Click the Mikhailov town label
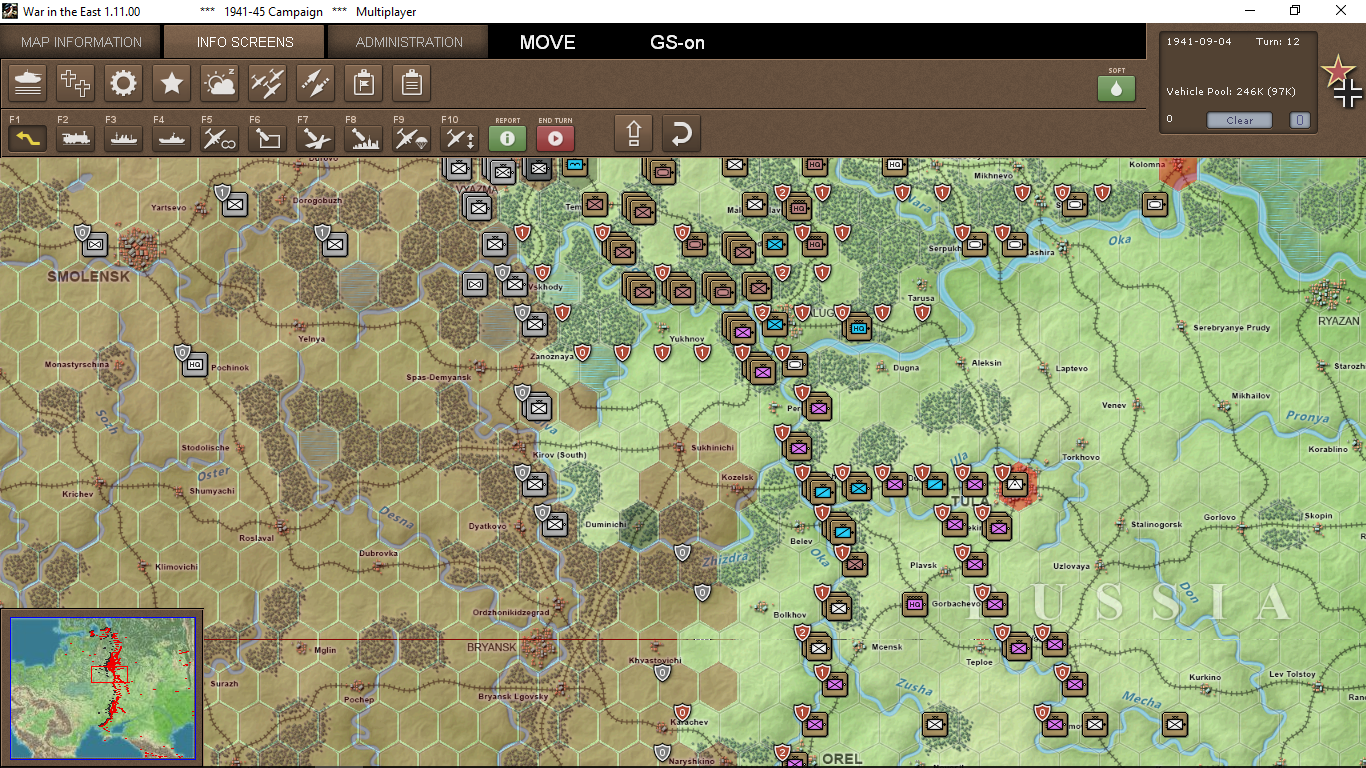Image resolution: width=1366 pixels, height=768 pixels. [1251, 396]
